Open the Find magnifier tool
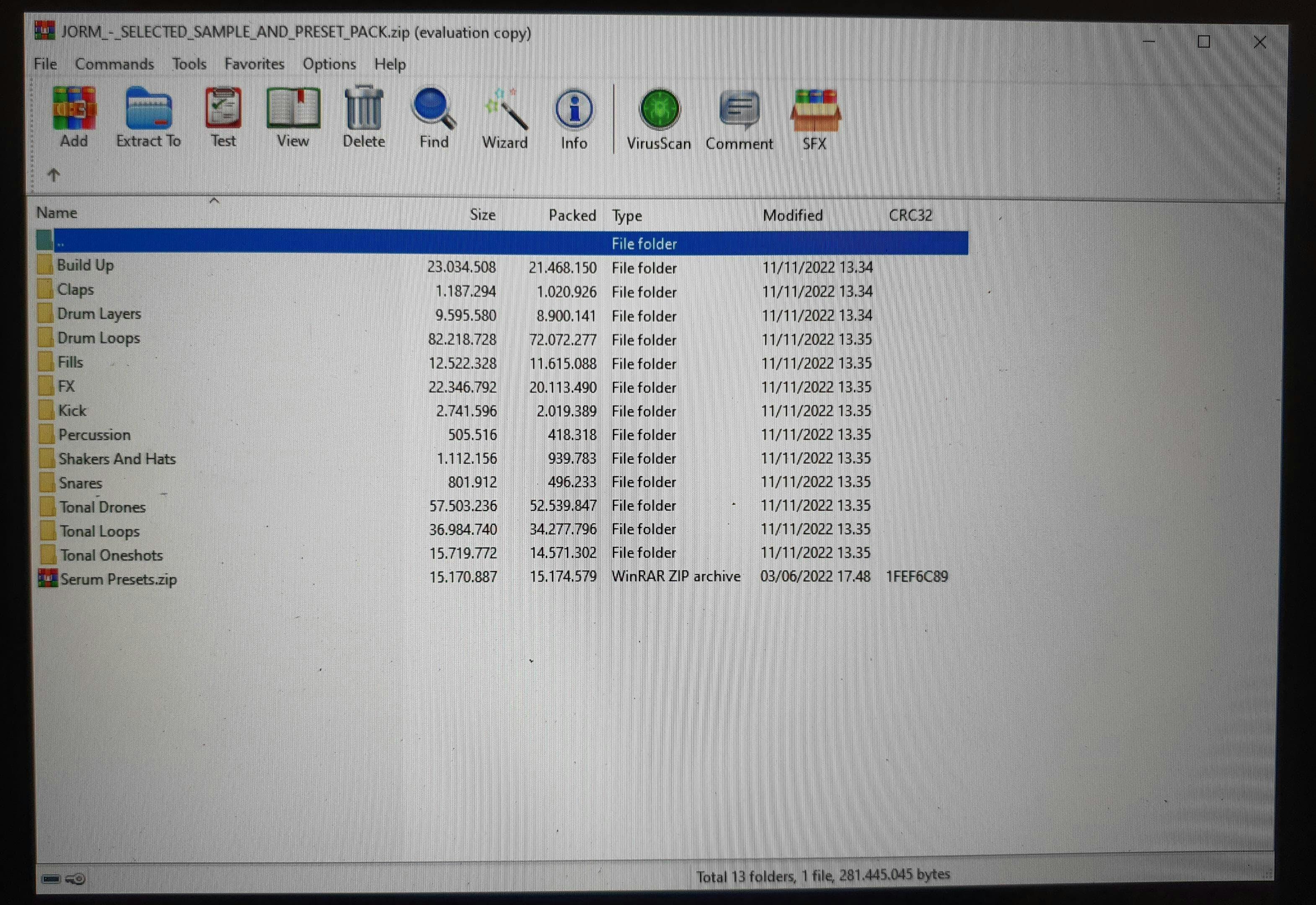 [434, 117]
